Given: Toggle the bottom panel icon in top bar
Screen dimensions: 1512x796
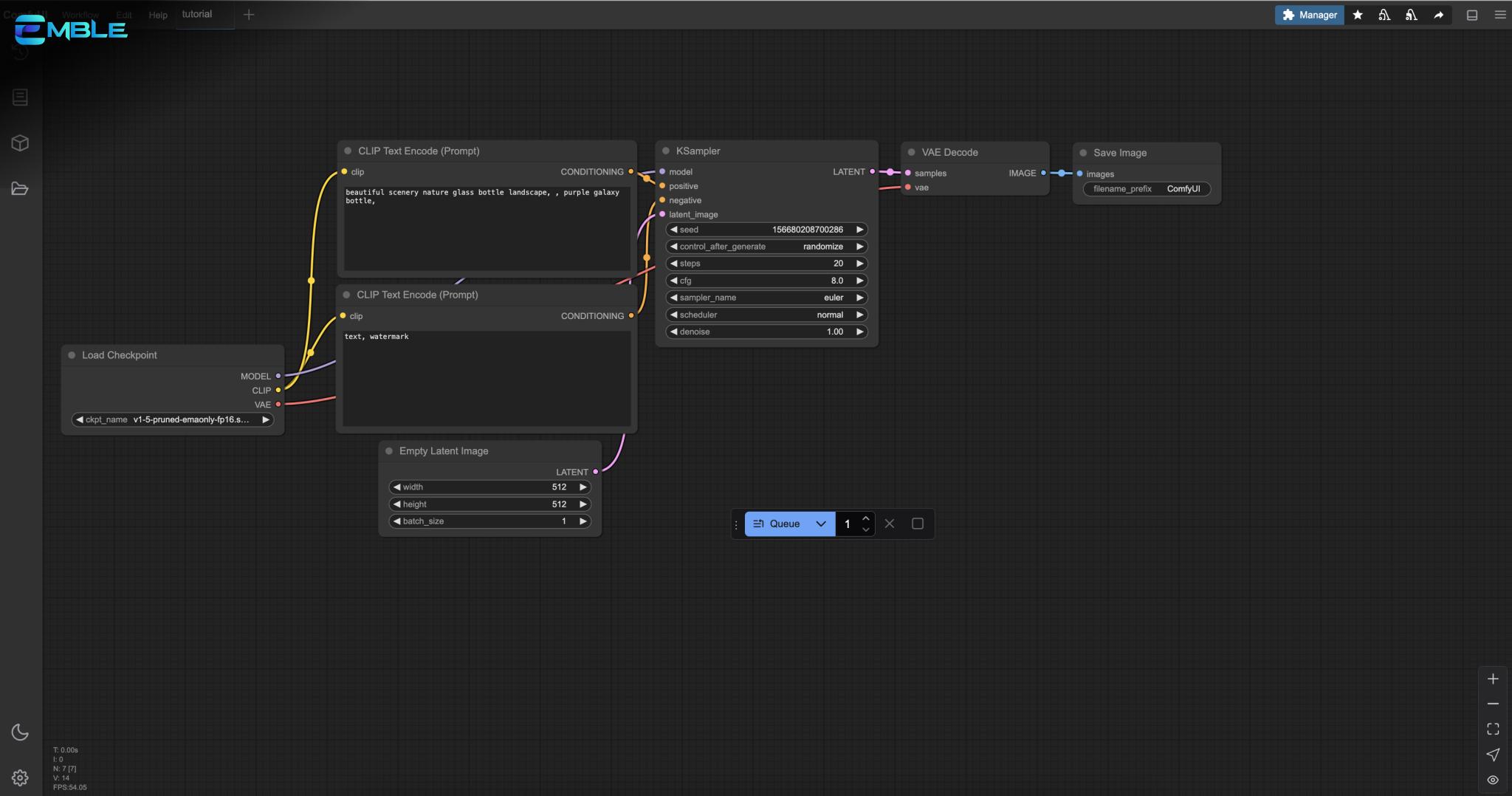Looking at the screenshot, I should pyautogui.click(x=1472, y=15).
